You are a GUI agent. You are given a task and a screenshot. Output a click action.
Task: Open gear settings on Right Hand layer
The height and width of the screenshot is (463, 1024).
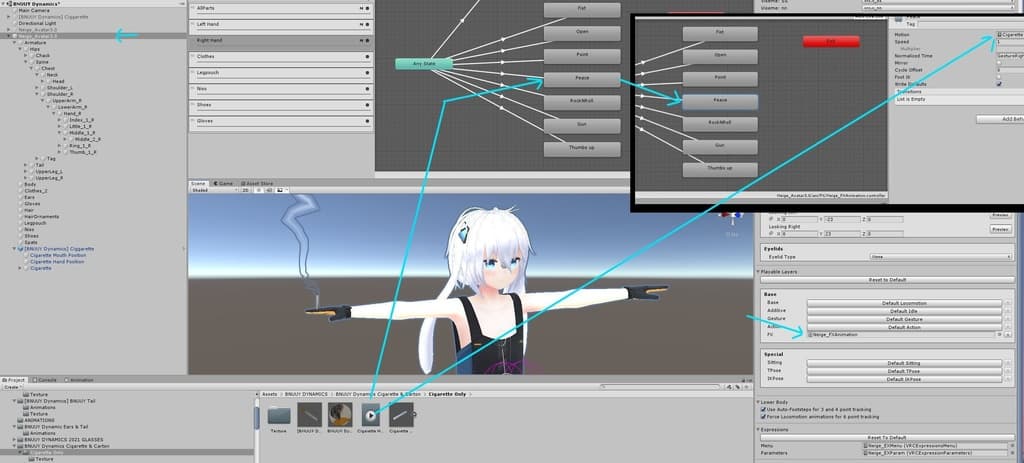368,40
